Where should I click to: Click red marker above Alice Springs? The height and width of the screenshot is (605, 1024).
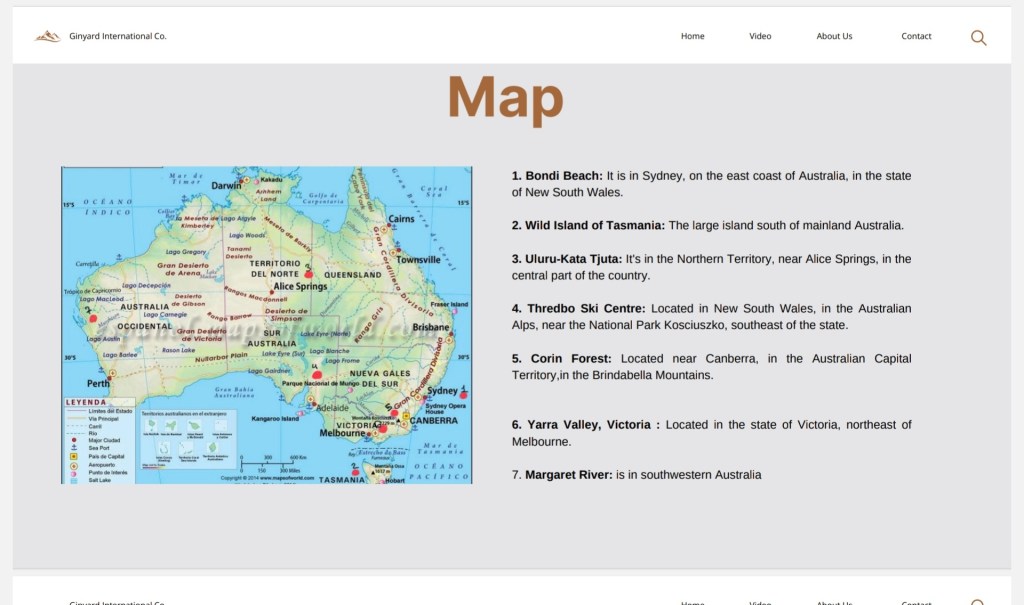(x=309, y=272)
